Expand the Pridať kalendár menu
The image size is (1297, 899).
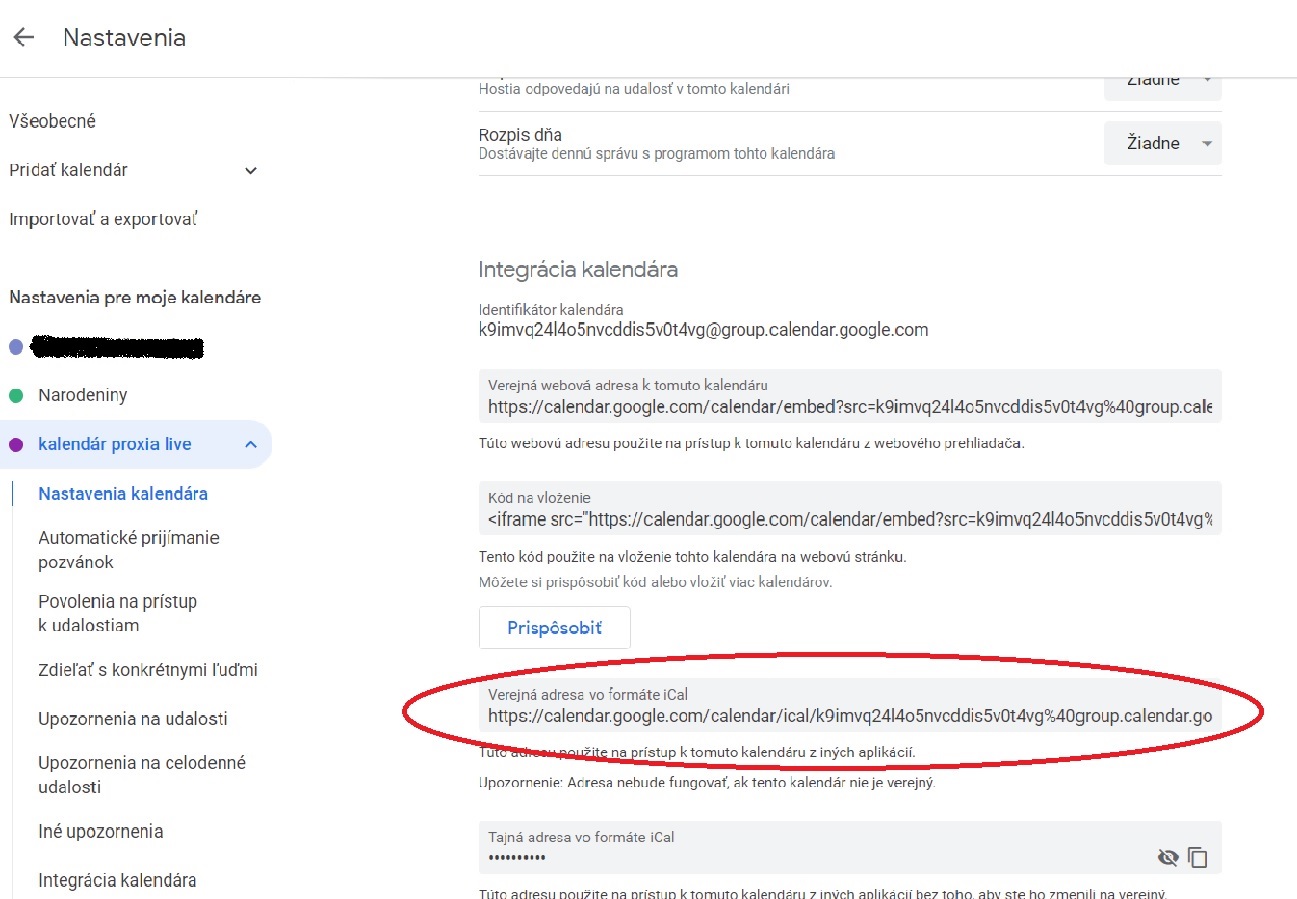point(251,171)
